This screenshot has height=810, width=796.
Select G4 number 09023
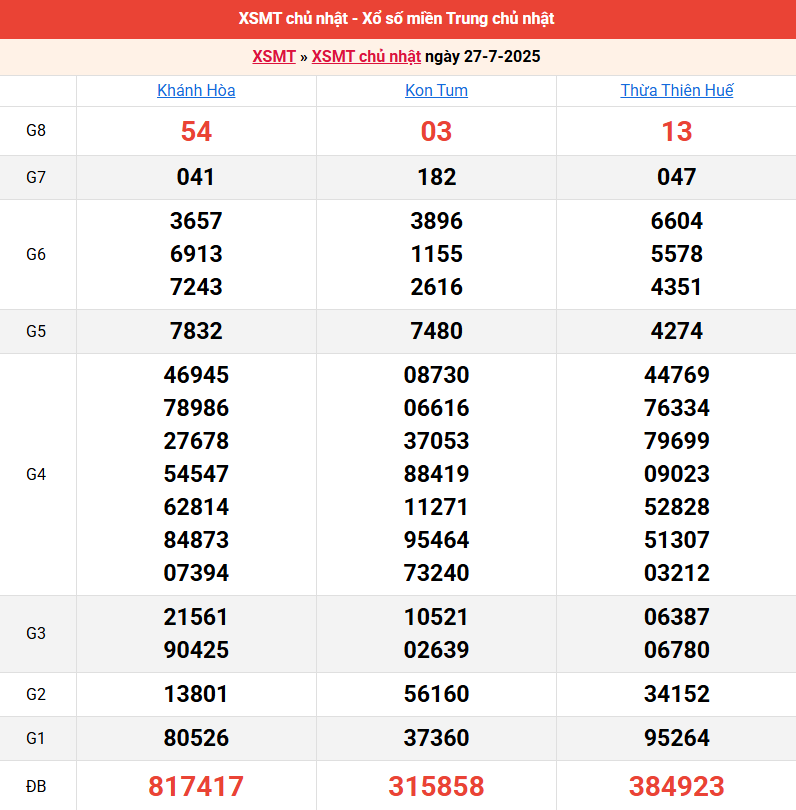(x=677, y=474)
